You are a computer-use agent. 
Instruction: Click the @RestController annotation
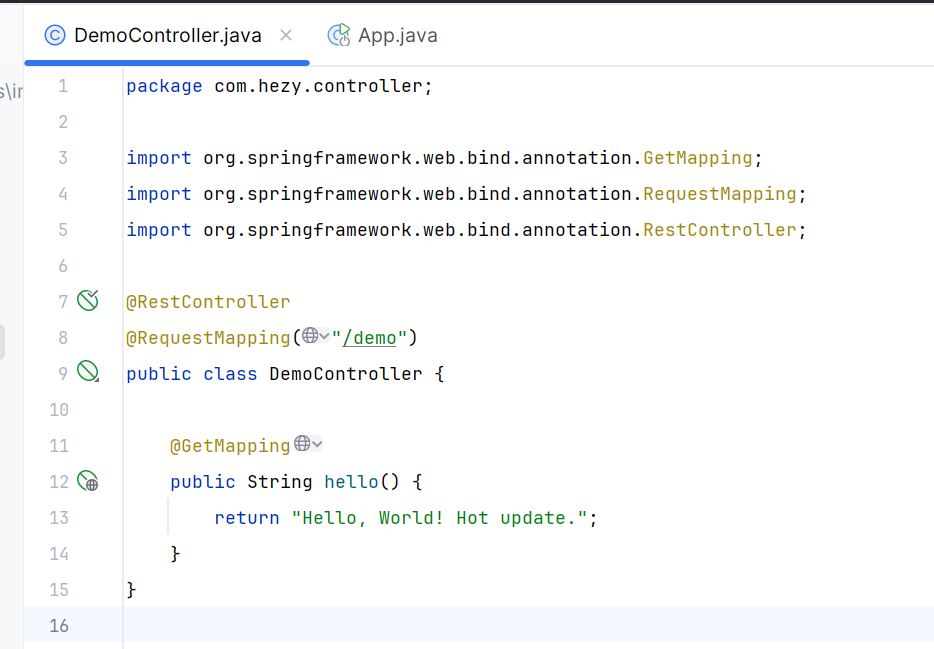208,302
